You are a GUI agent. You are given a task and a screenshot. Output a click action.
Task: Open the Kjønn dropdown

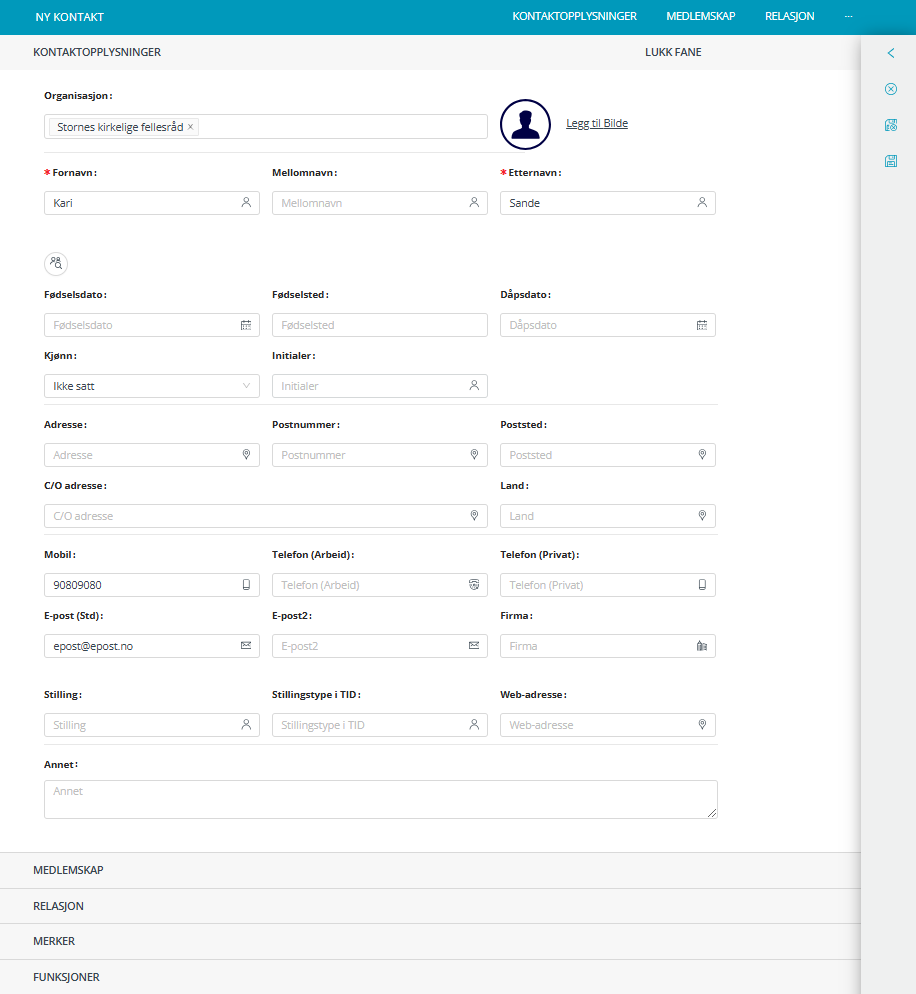(x=151, y=386)
